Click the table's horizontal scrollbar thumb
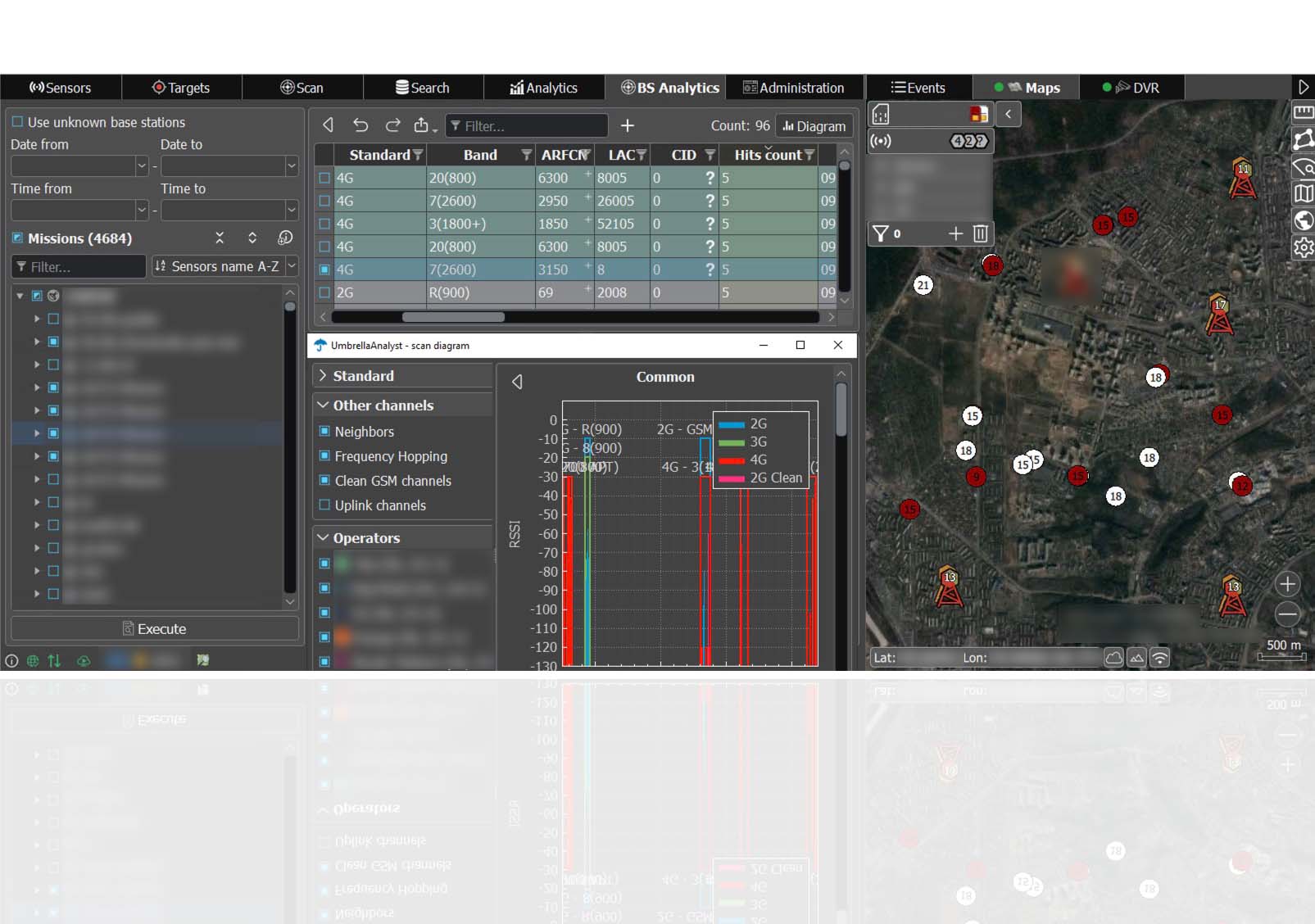 (x=453, y=317)
